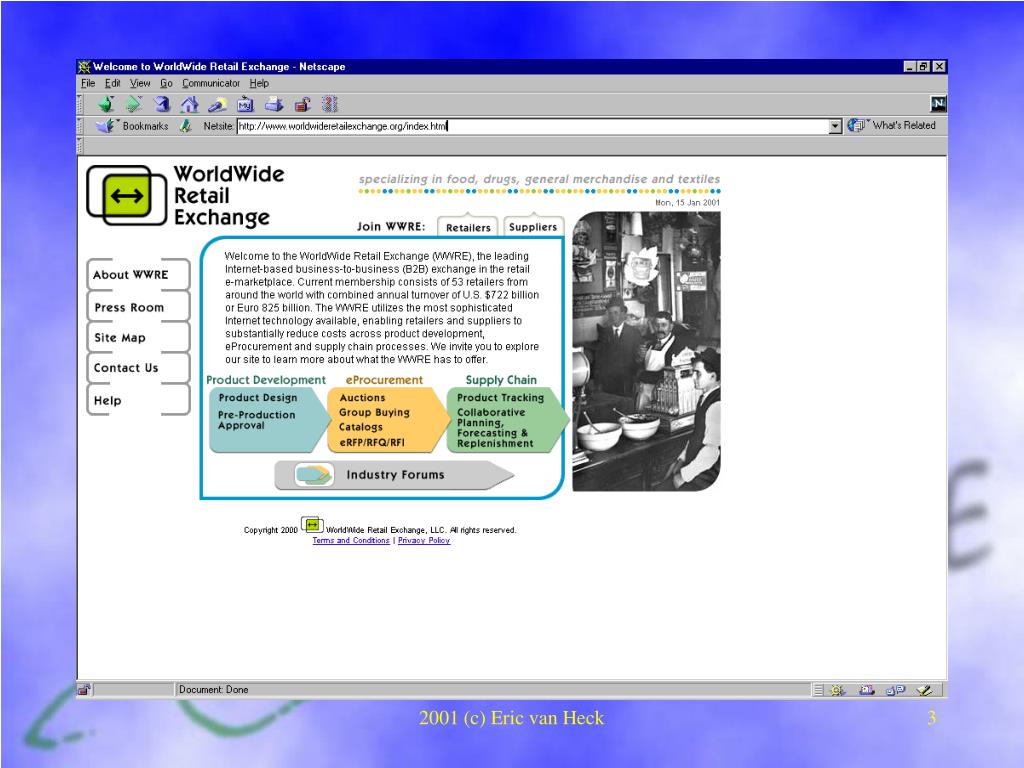Open the Bookmarks icon in location bar

coord(105,125)
